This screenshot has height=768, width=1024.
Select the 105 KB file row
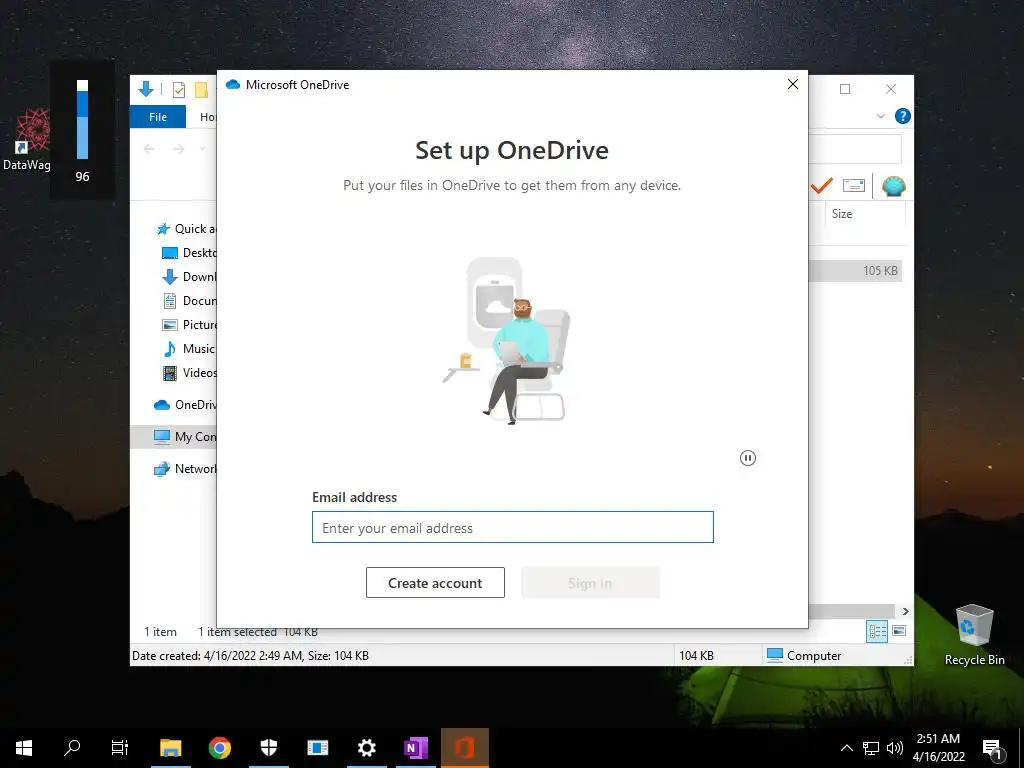856,270
